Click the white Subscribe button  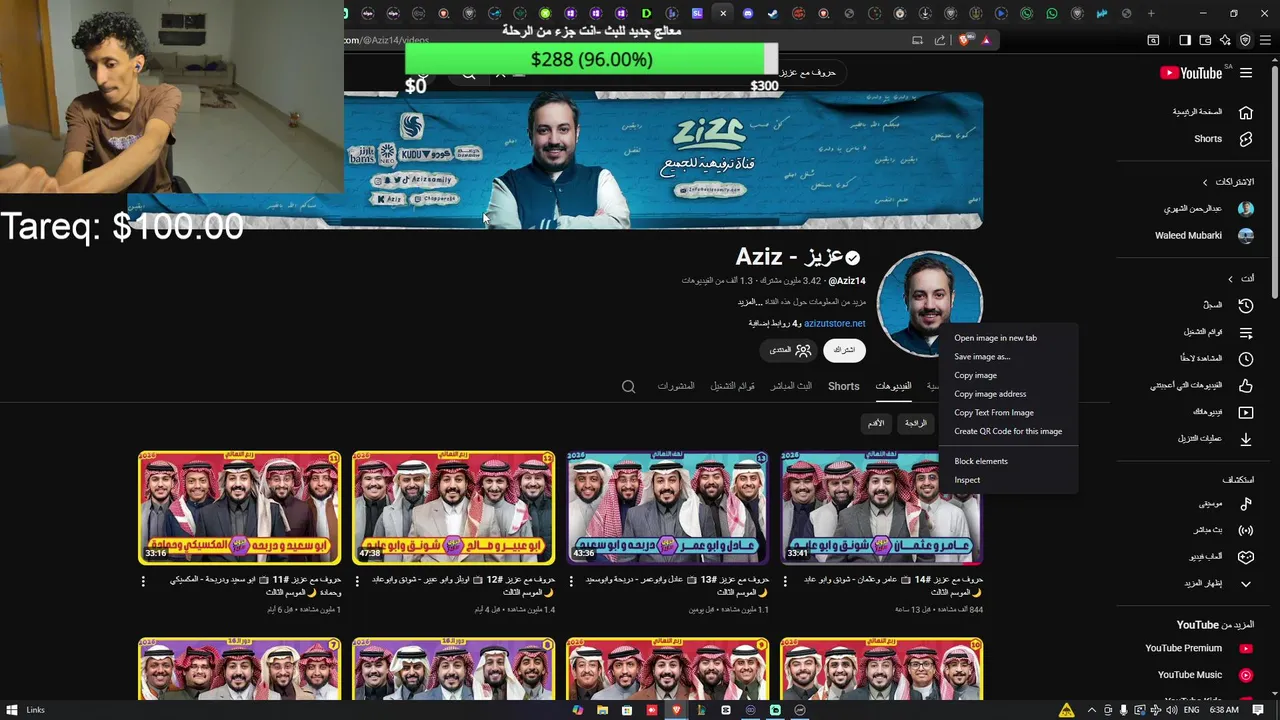[845, 350]
